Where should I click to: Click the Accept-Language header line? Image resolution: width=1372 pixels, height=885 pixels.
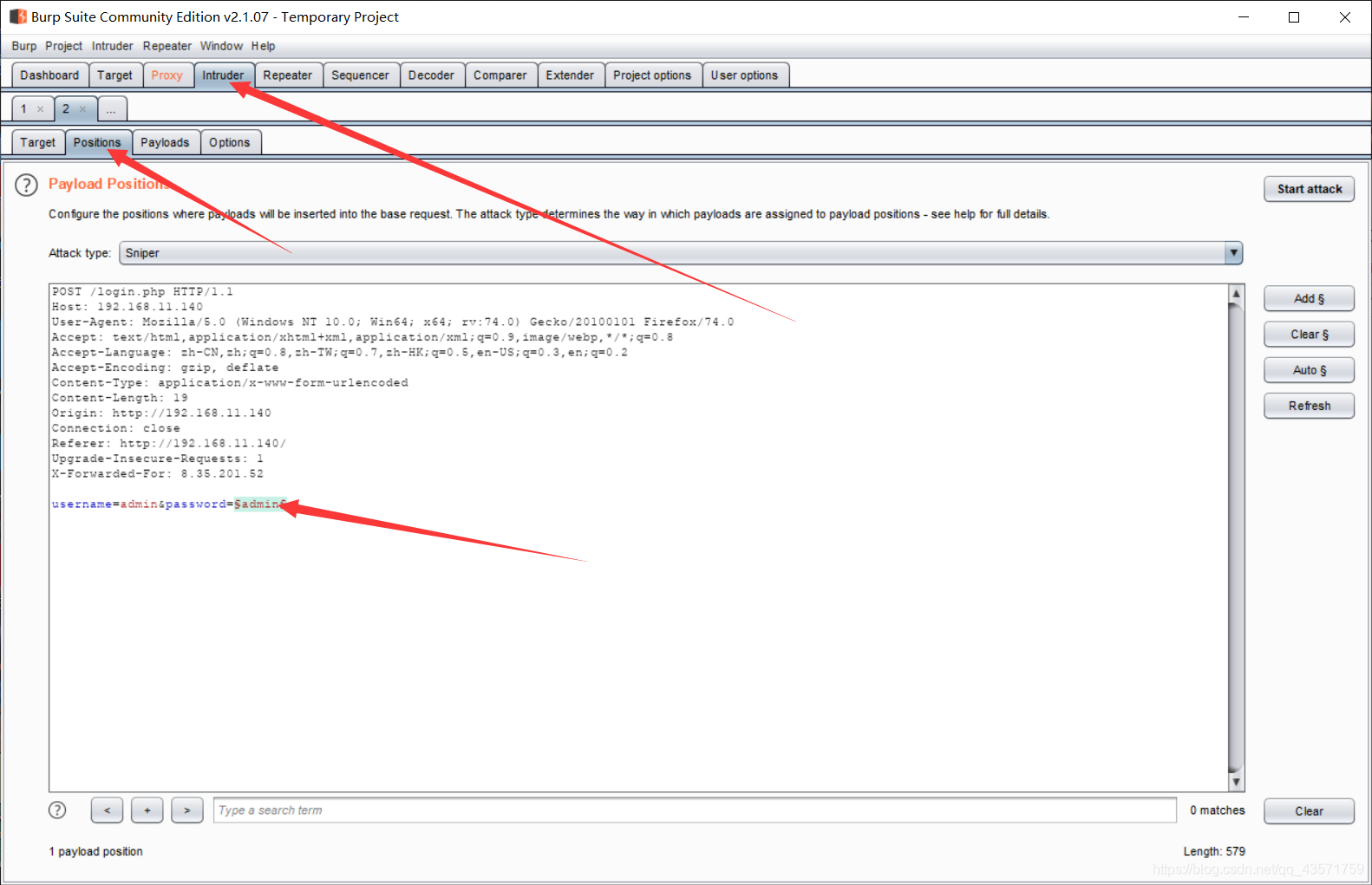pyautogui.click(x=339, y=353)
